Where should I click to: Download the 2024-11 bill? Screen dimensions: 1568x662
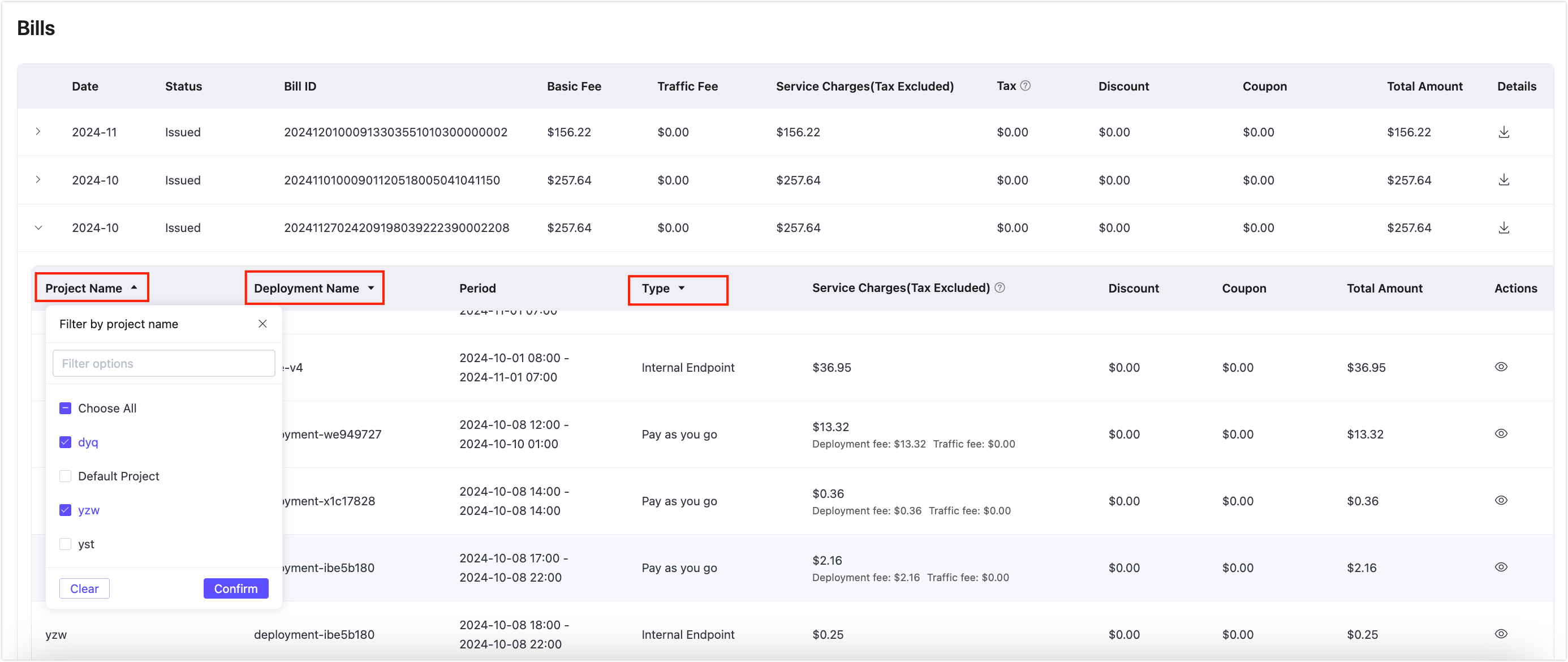1504,132
